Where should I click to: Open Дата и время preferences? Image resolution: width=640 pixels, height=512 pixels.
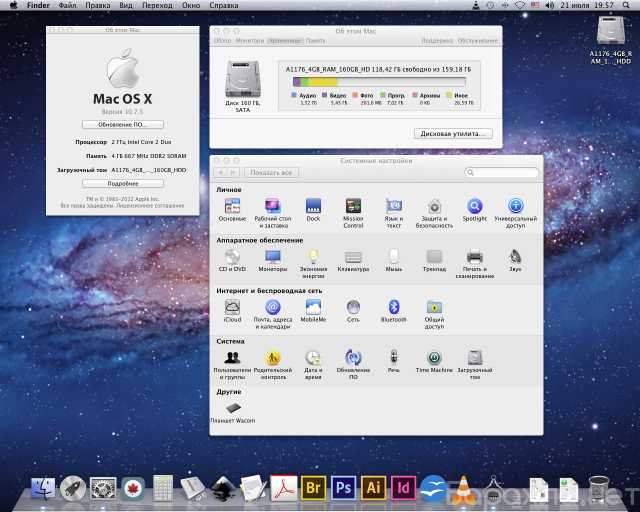click(313, 365)
